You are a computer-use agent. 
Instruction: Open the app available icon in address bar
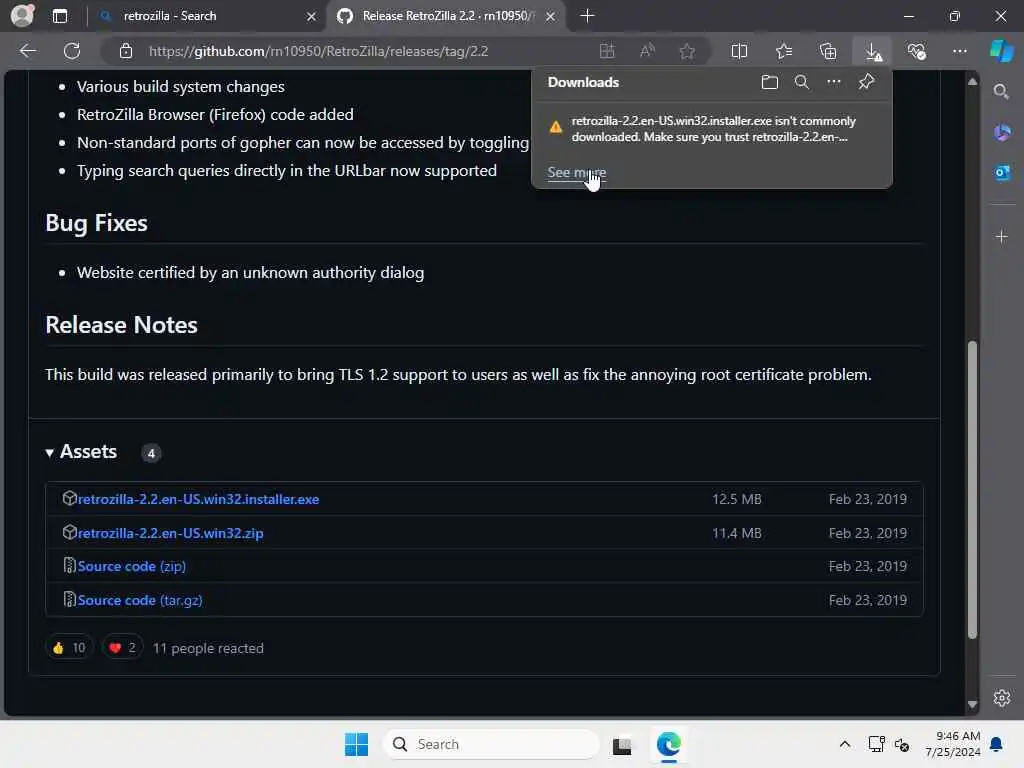(x=607, y=51)
